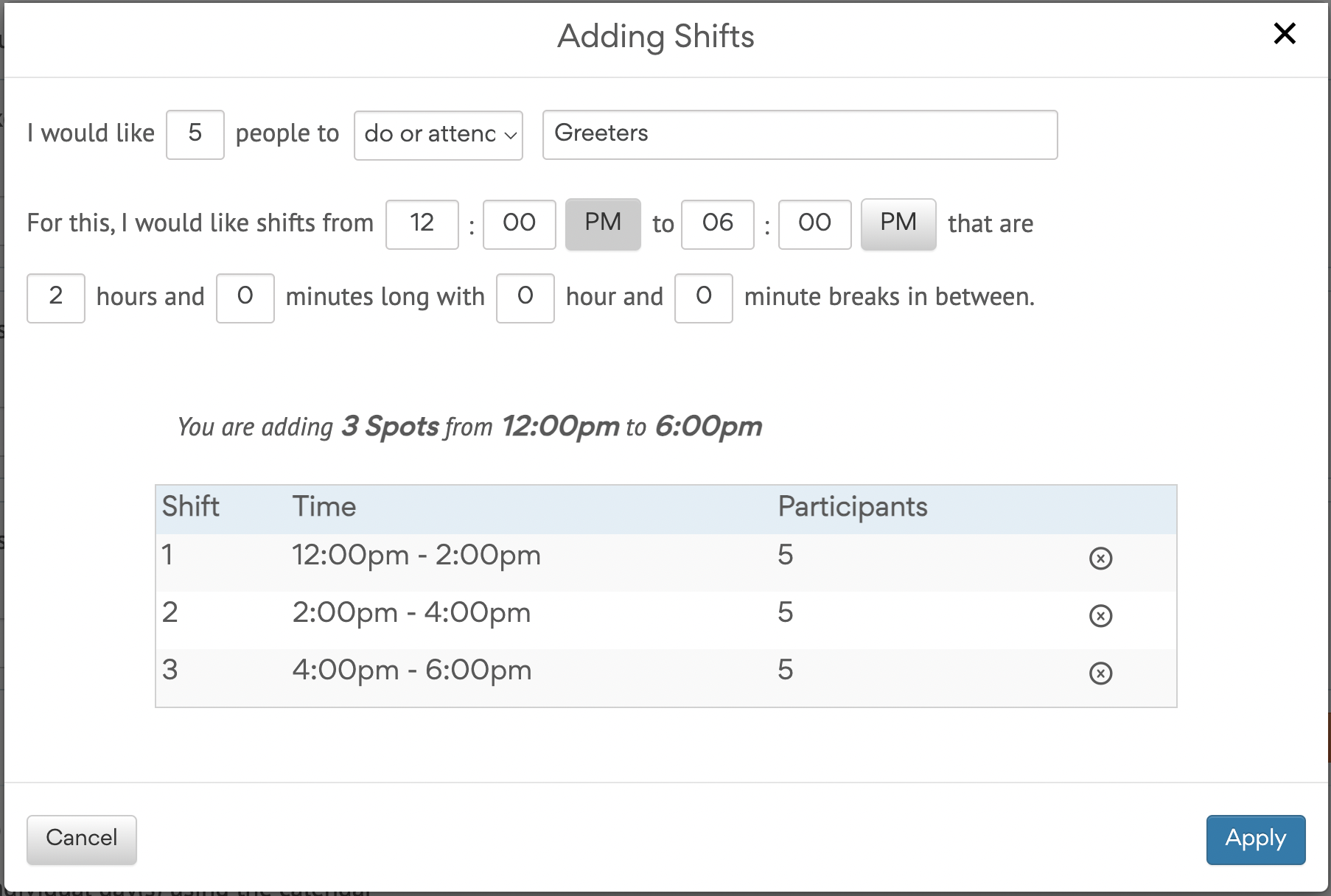Toggle the end time PM button
This screenshot has width=1331, height=896.
click(x=898, y=224)
